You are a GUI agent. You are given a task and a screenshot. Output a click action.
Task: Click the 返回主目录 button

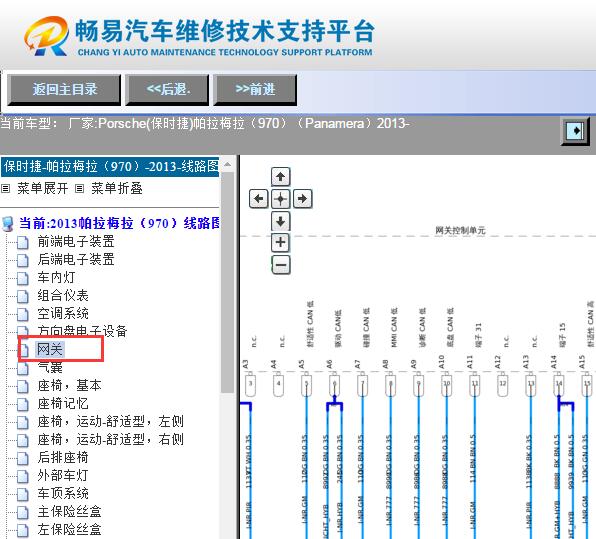coord(64,90)
